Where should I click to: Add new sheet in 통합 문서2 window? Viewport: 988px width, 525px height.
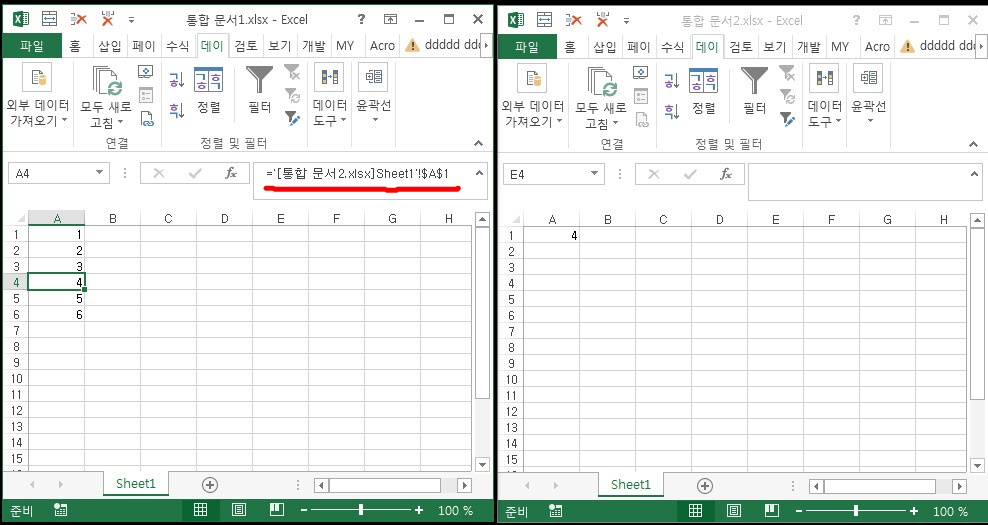tap(705, 485)
